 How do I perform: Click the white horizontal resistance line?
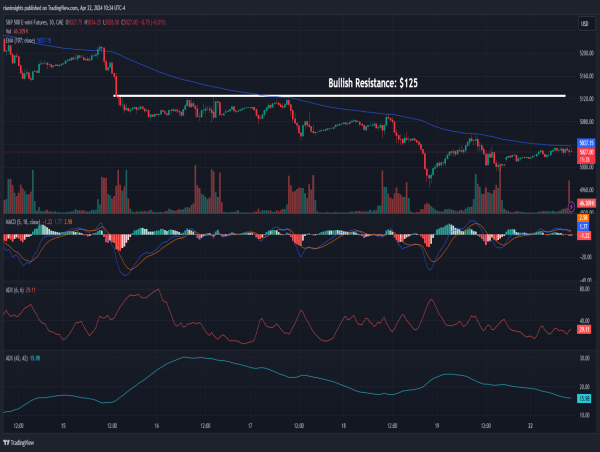[x=340, y=96]
